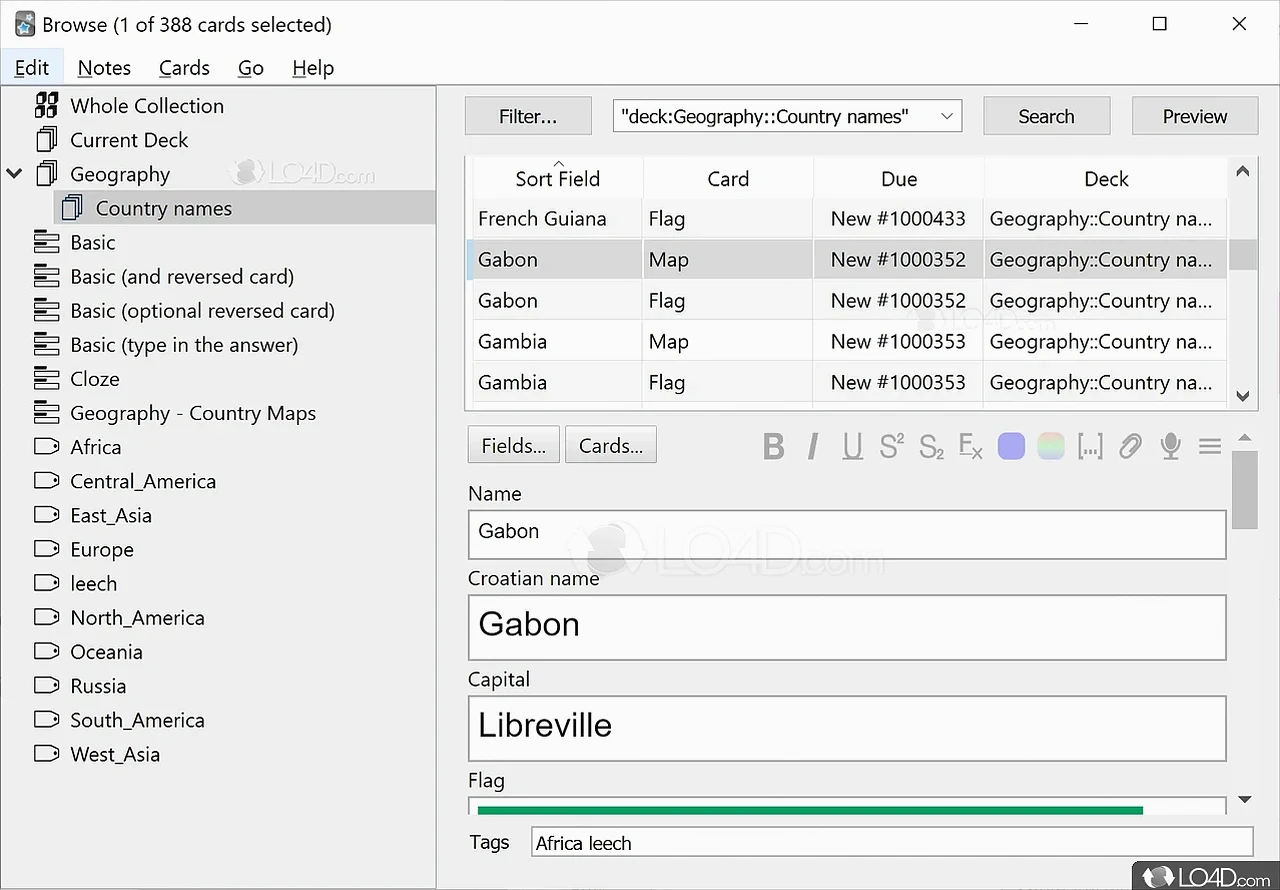The height and width of the screenshot is (890, 1280).
Task: Select the French Guiana Flag row
Action: pyautogui.click(x=849, y=218)
